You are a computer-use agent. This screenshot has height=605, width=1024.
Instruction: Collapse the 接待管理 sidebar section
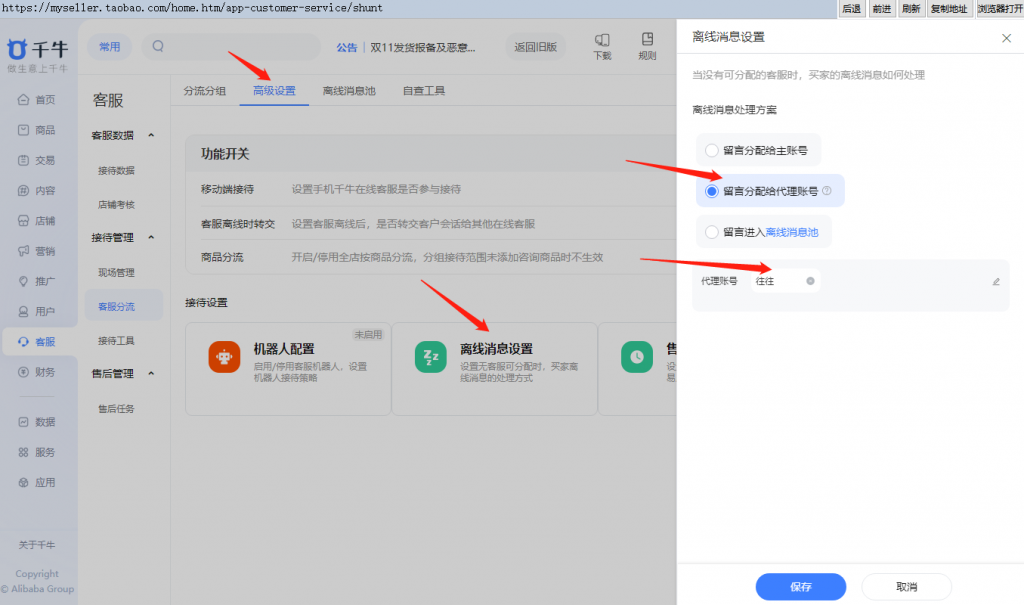(x=152, y=237)
